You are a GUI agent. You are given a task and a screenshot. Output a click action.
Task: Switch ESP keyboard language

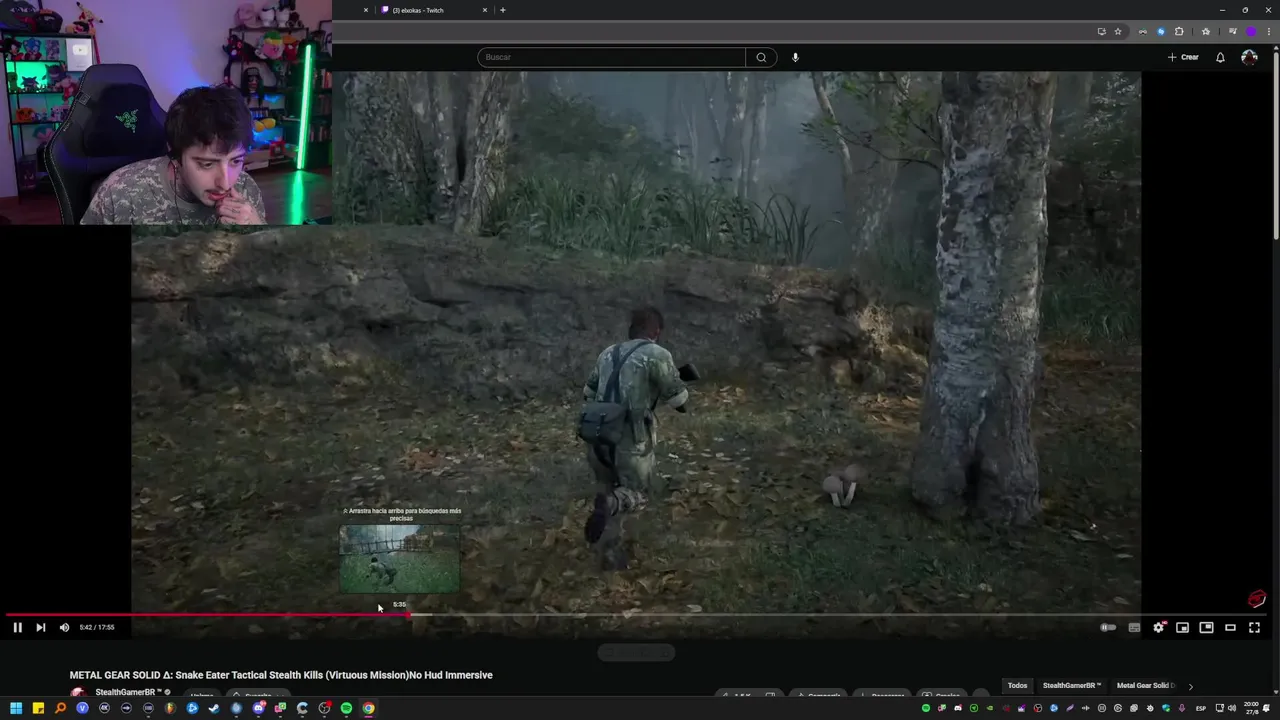pos(1201,708)
